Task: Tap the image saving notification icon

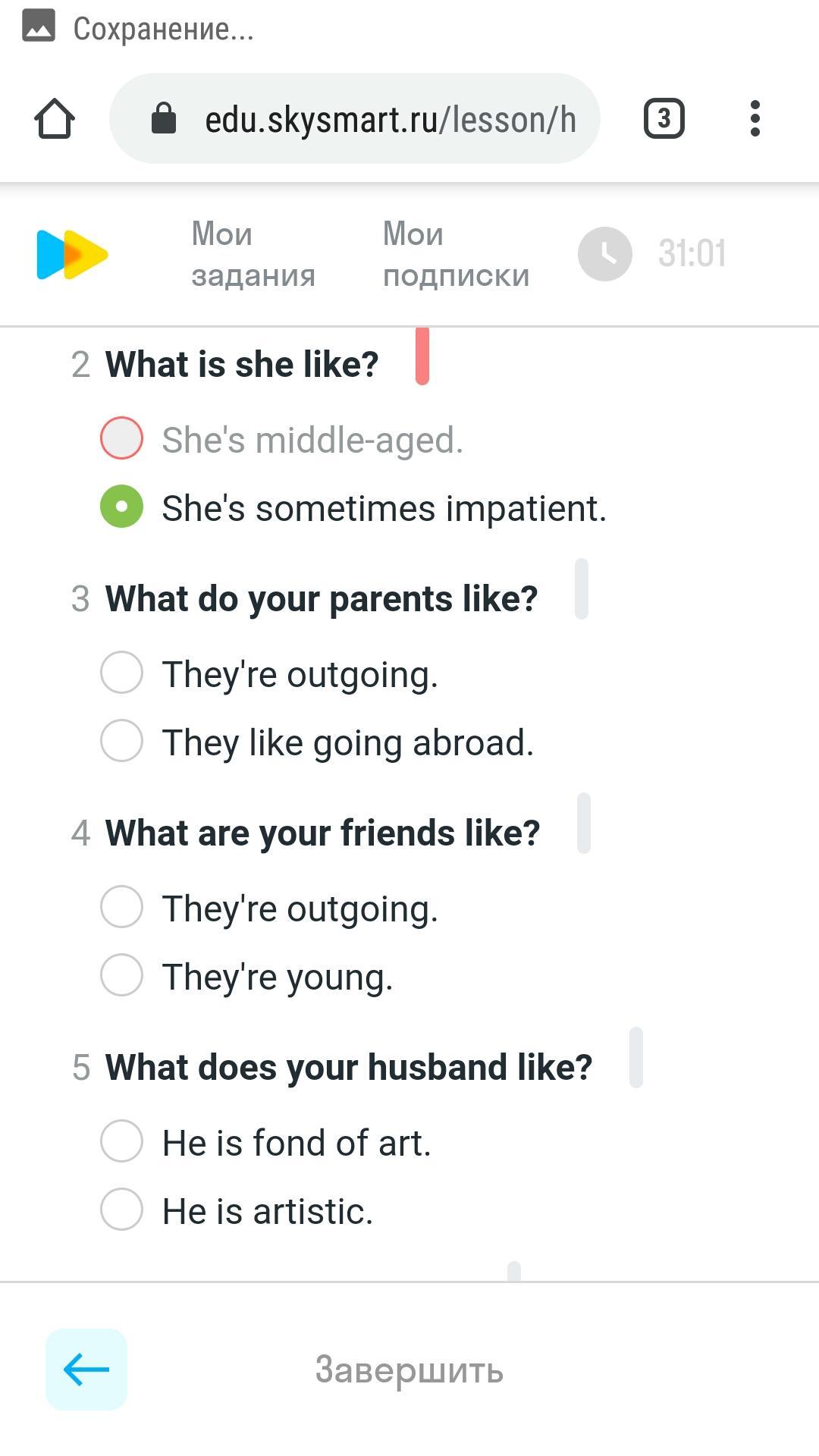Action: (x=39, y=27)
